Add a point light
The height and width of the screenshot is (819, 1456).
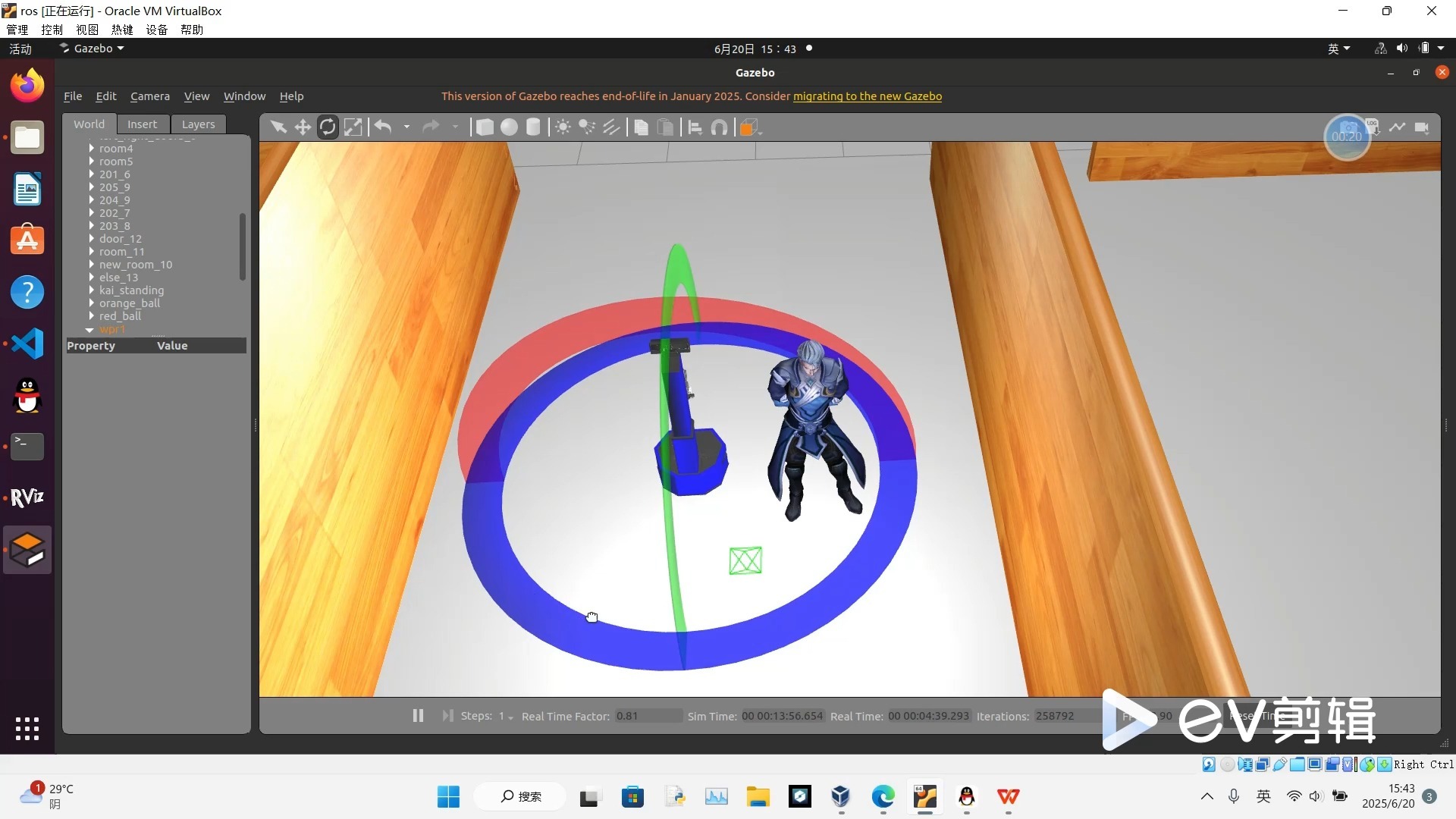[x=563, y=127]
